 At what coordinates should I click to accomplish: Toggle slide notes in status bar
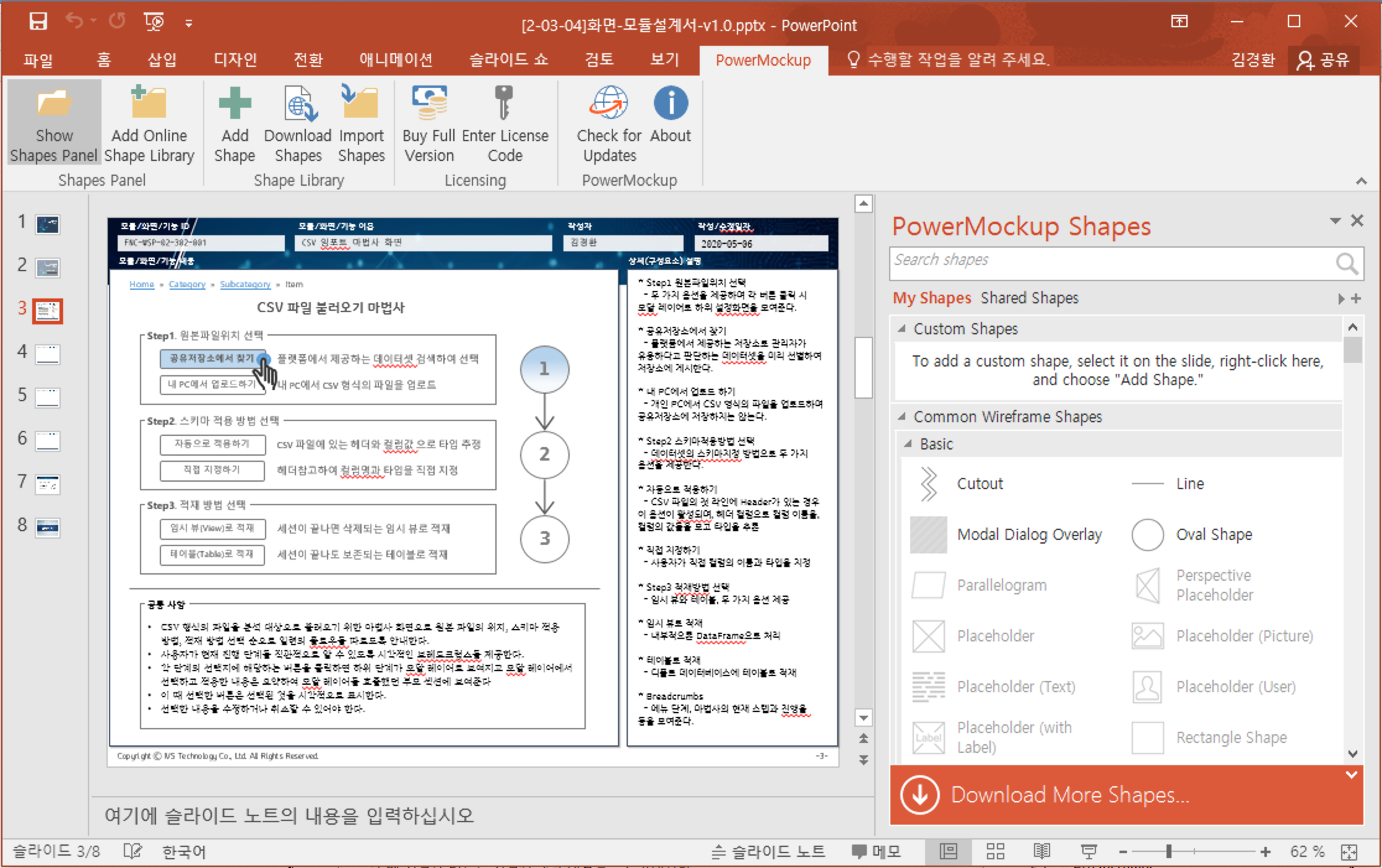(x=768, y=852)
